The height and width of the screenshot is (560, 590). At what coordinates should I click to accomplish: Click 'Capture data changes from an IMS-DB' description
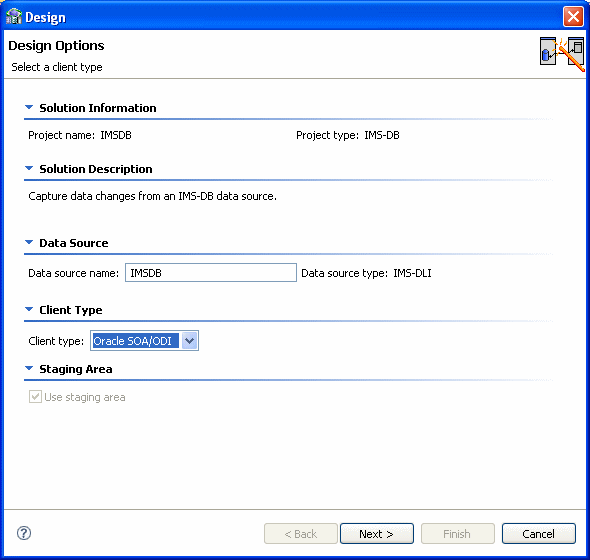(x=152, y=196)
